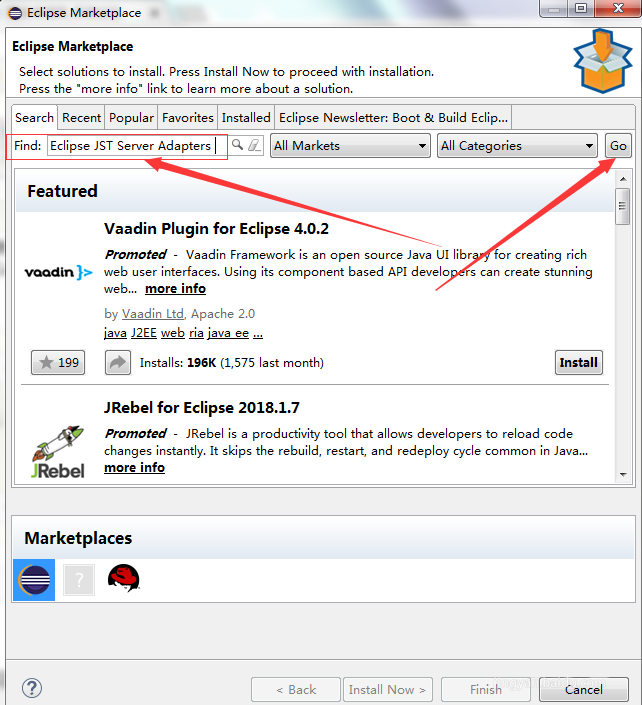Favorite Vaadin plugin with the 199 star button
Viewport: 642px width, 705px height.
[x=58, y=362]
